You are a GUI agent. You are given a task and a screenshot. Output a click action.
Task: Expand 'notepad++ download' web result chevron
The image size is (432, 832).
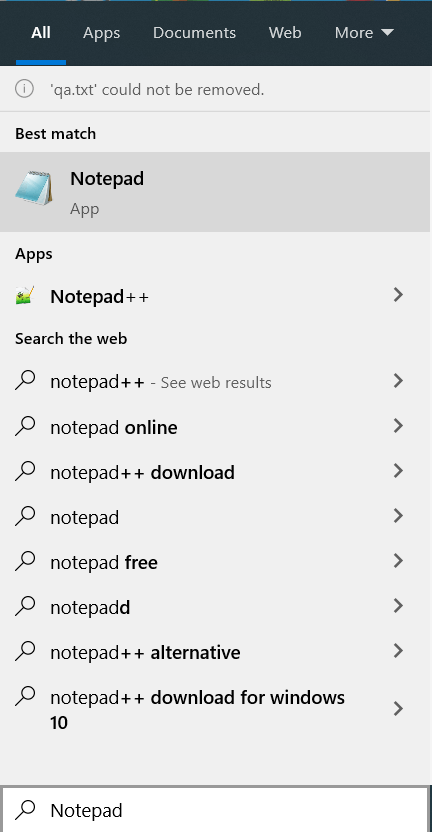click(398, 471)
